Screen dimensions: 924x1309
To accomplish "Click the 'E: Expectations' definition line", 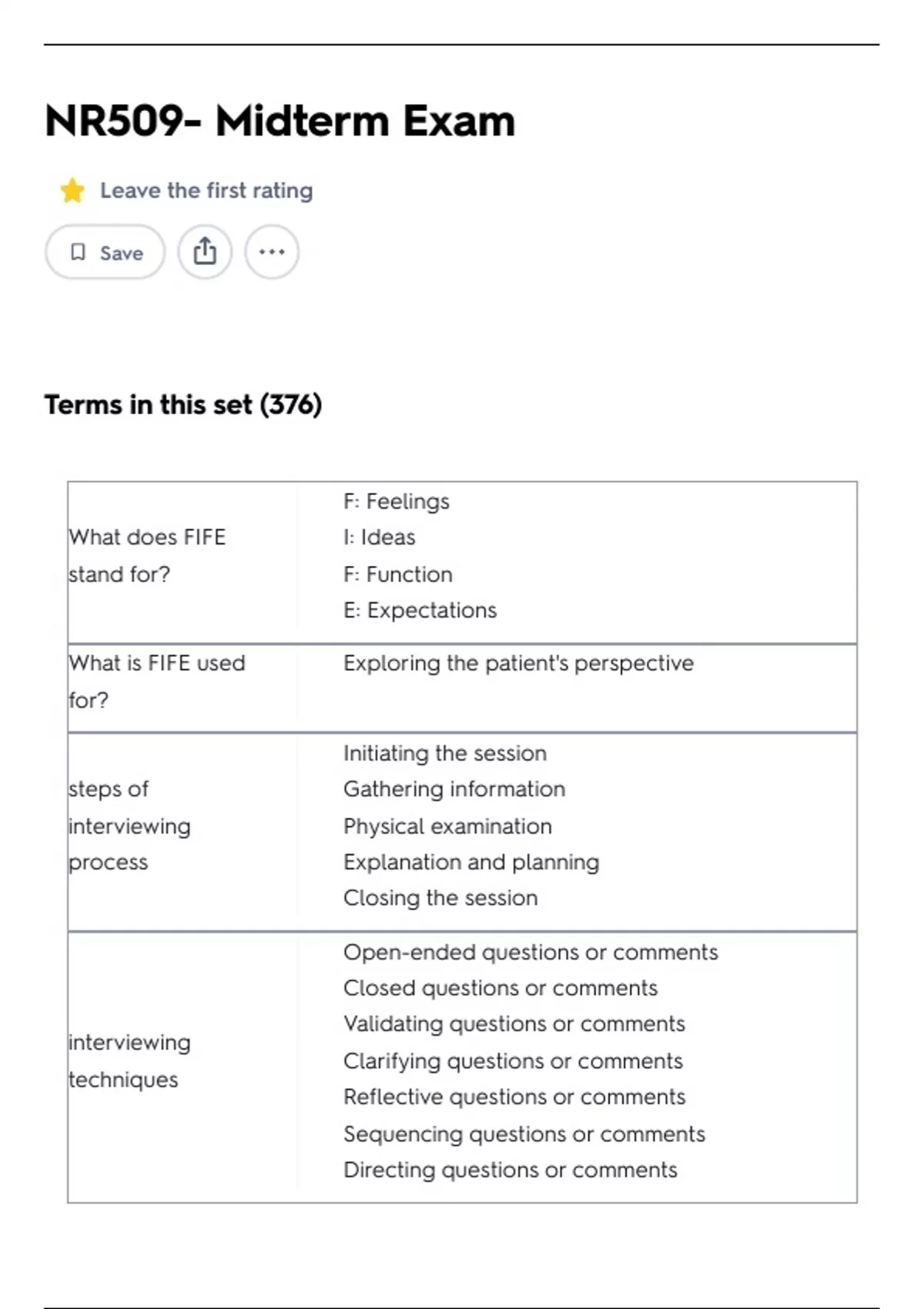I will point(420,610).
